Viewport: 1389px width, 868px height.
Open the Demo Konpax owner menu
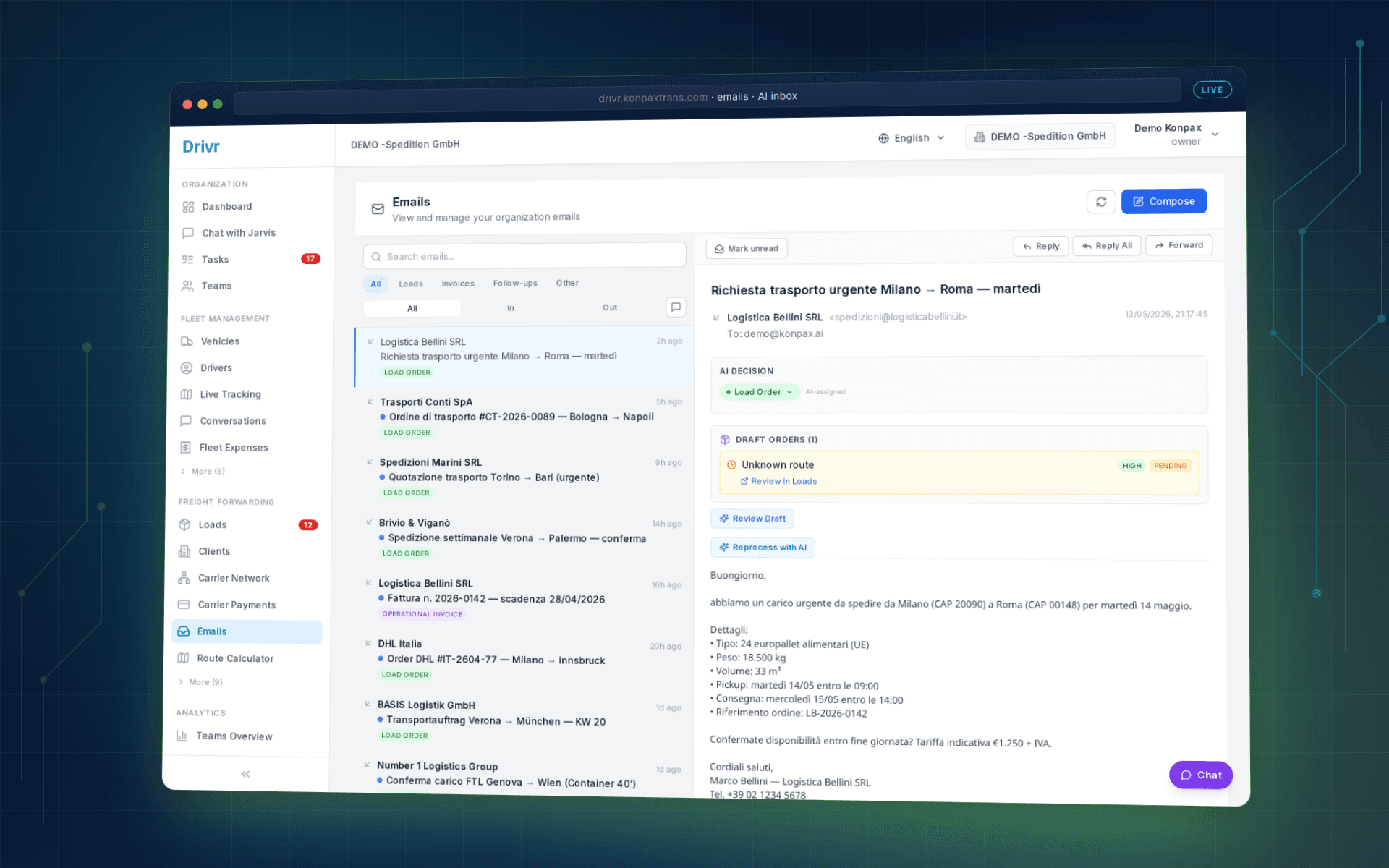pos(1176,135)
